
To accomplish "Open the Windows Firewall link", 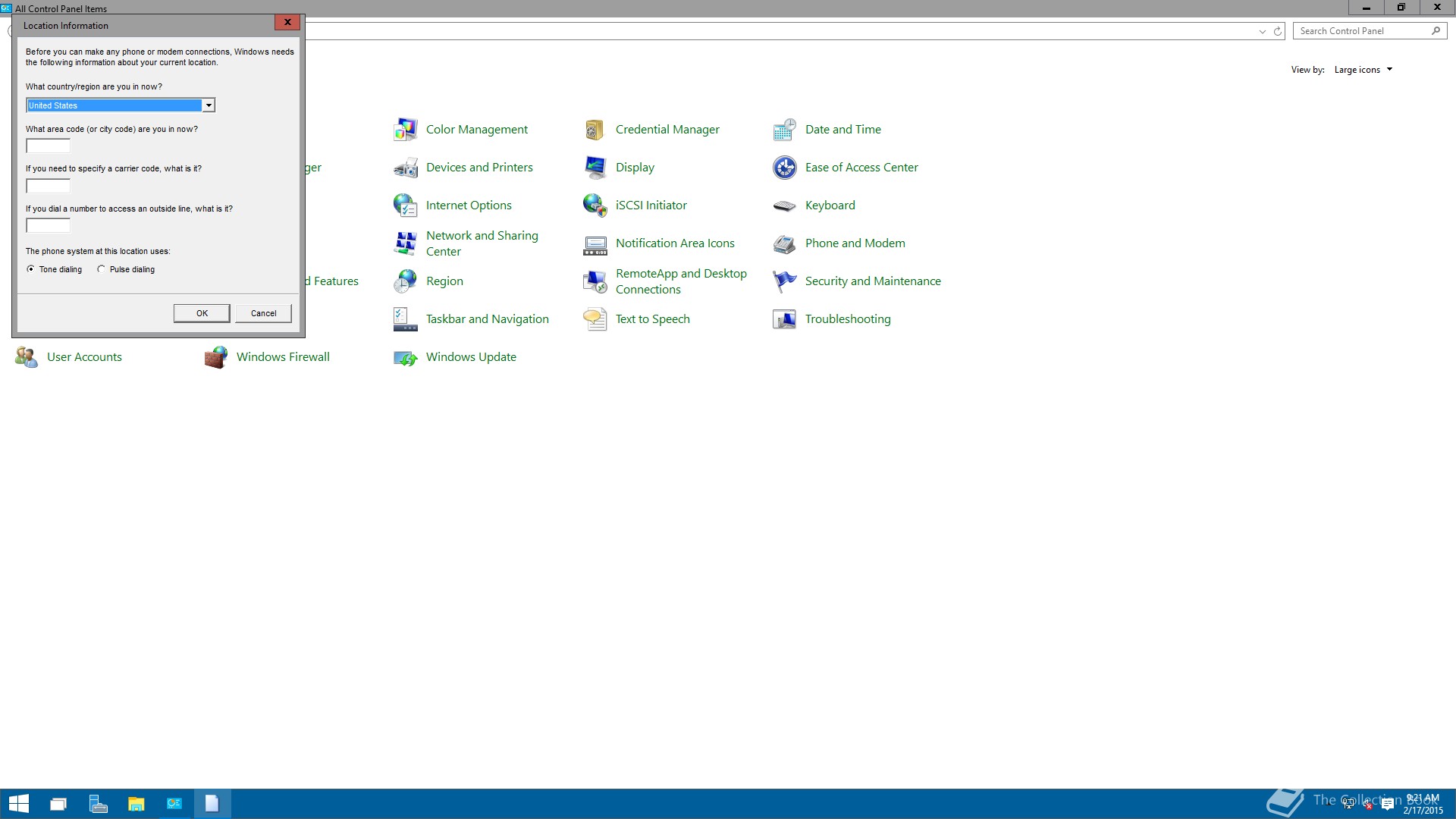I will coord(283,357).
